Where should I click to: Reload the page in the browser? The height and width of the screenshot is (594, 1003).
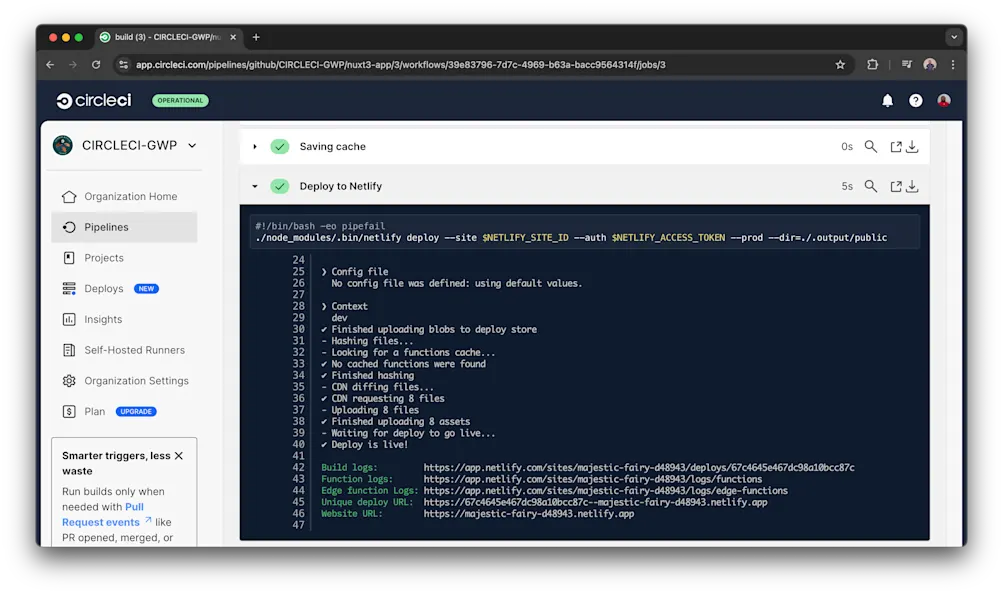[x=96, y=65]
